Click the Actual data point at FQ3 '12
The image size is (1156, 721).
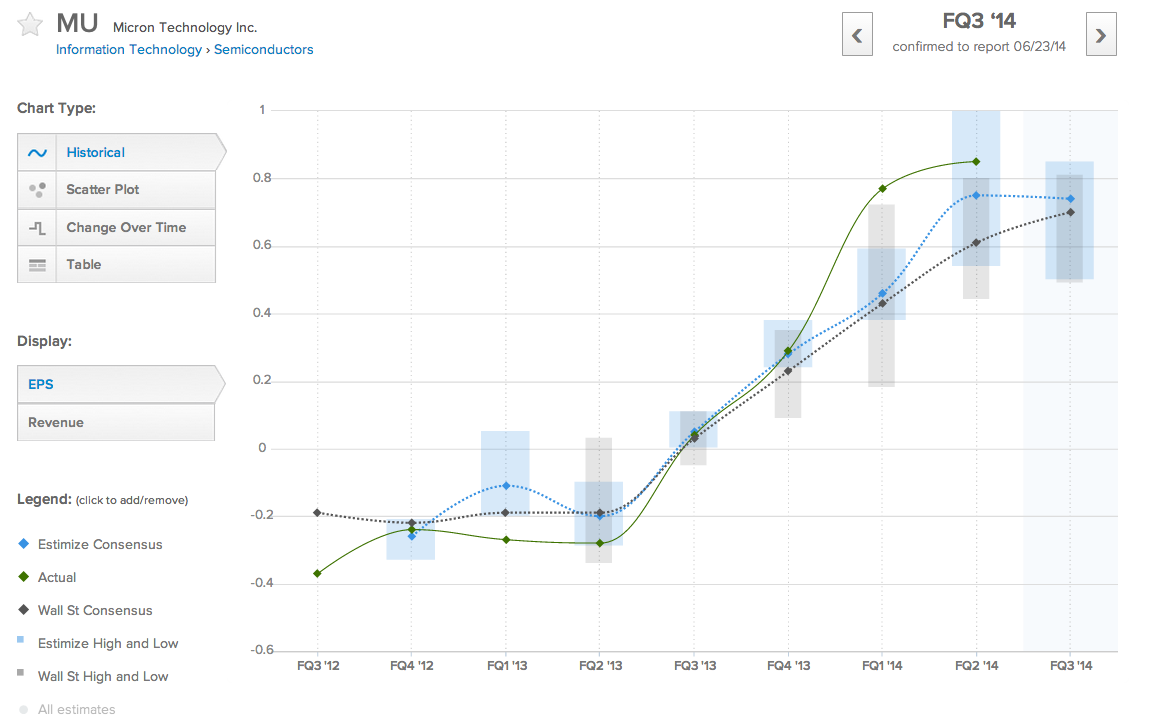click(318, 573)
